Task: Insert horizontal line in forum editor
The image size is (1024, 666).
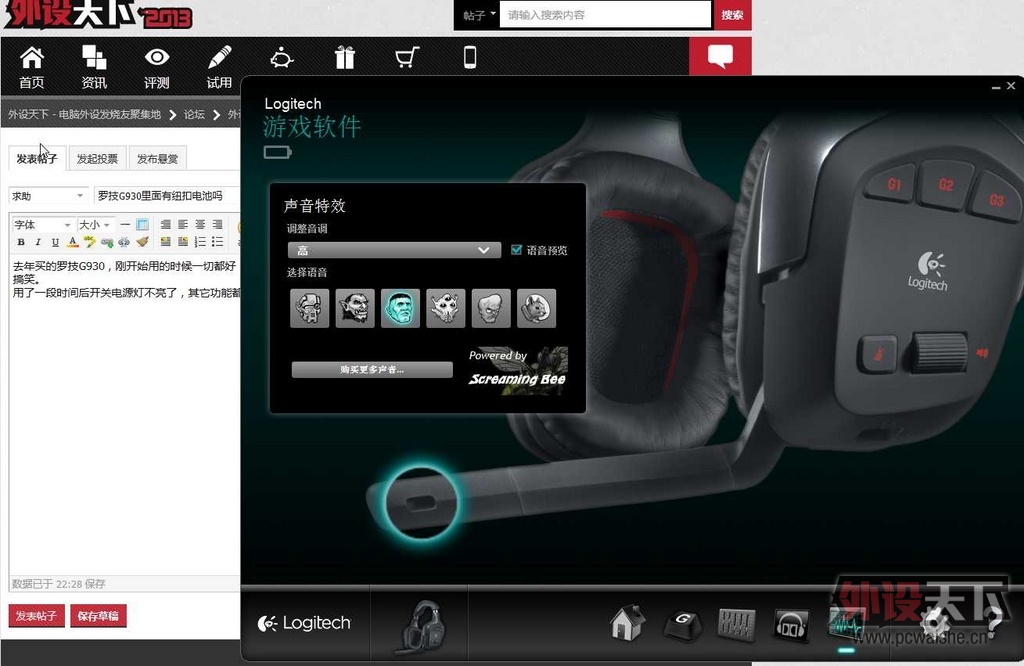Action: (125, 225)
